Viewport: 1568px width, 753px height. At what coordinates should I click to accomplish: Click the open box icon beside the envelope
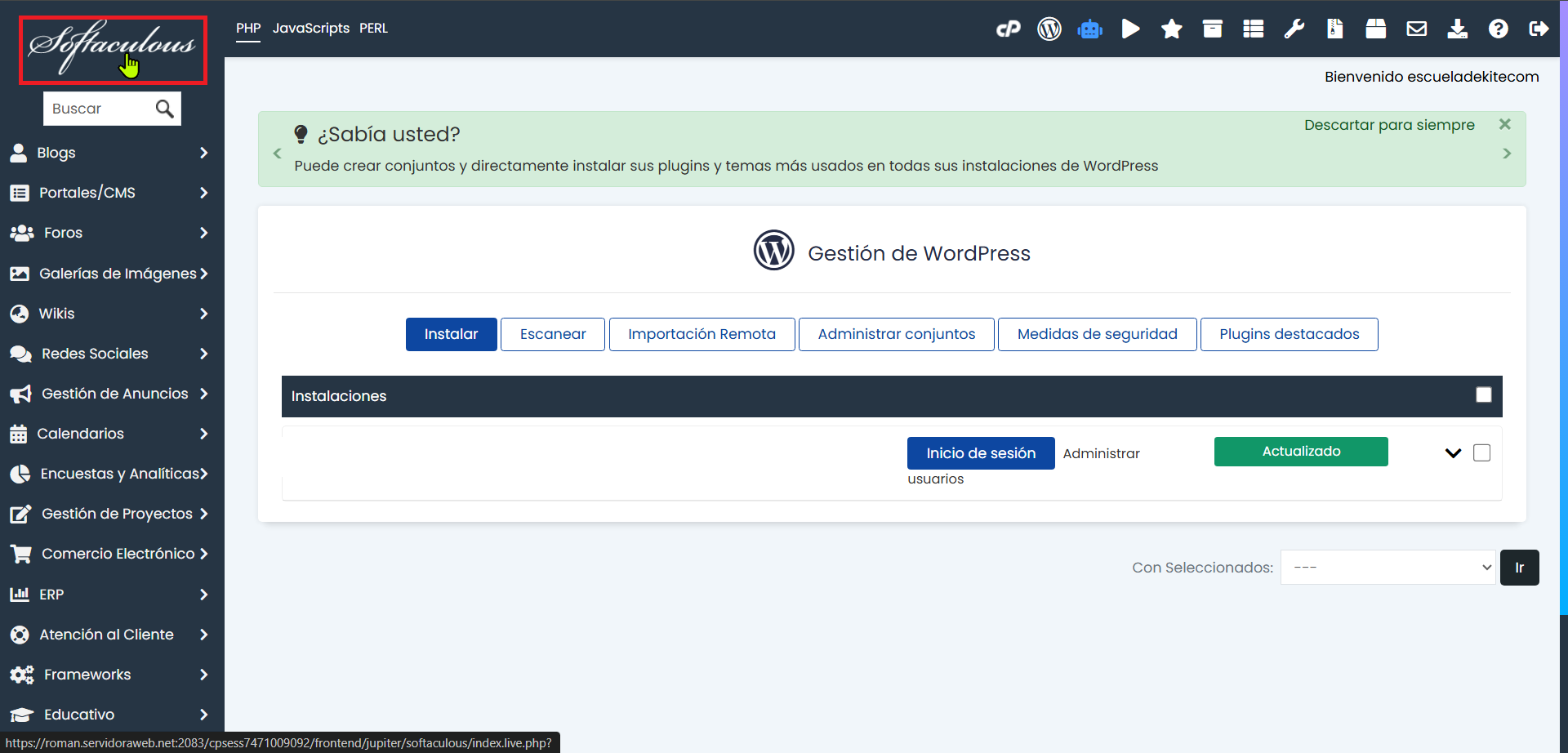coord(1376,29)
